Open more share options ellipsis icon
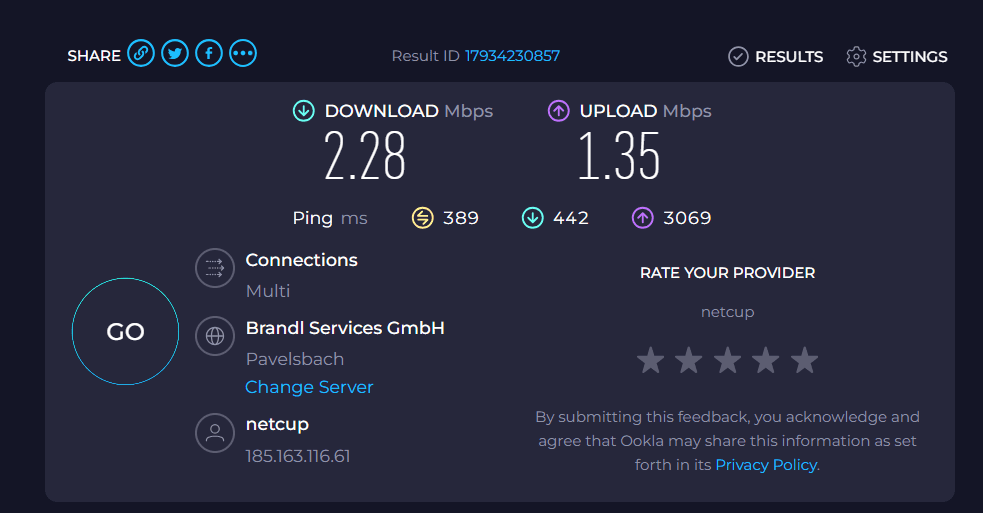 click(243, 53)
